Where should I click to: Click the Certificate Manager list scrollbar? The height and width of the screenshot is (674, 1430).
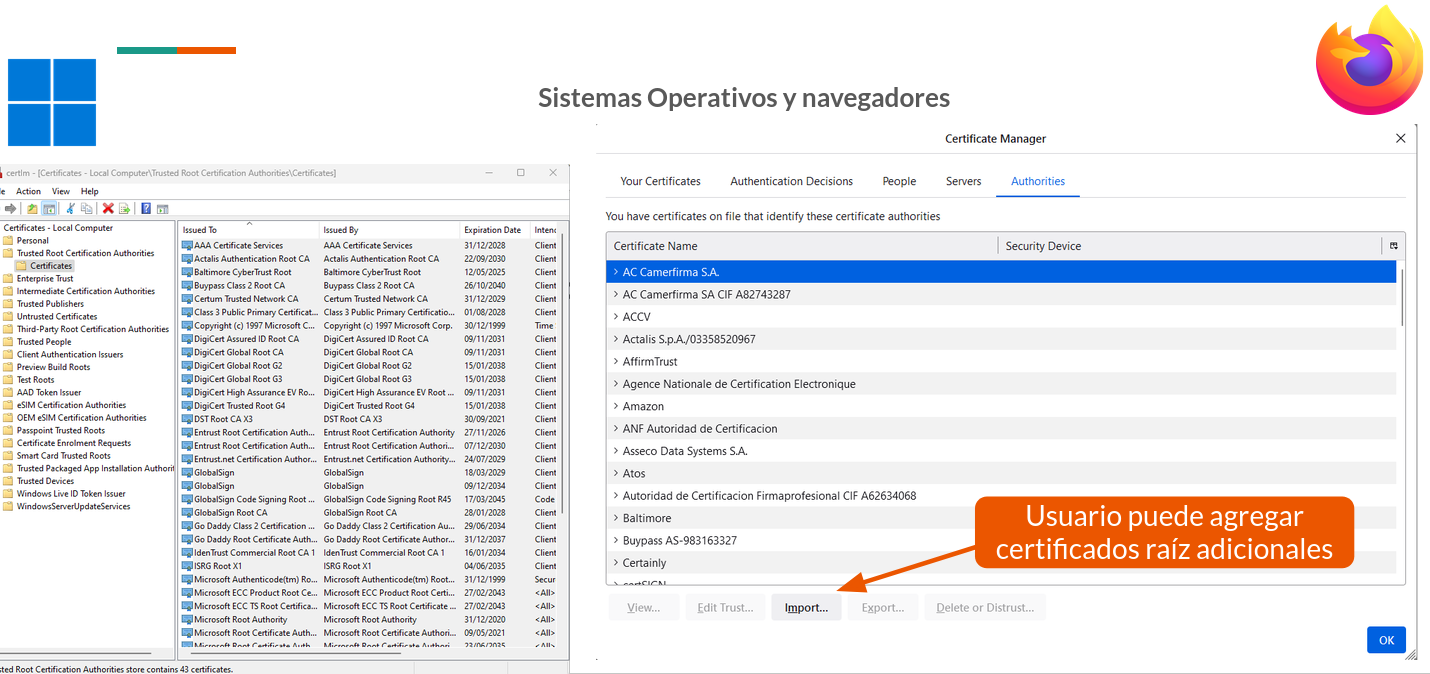tap(1402, 296)
